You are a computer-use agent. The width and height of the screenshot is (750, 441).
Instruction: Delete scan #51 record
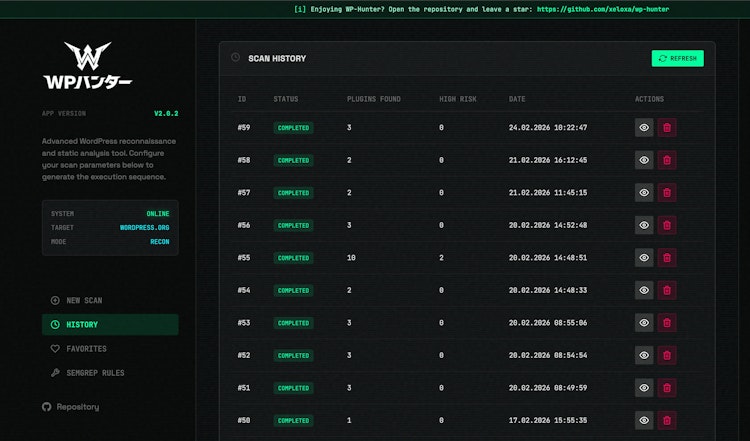(x=667, y=388)
